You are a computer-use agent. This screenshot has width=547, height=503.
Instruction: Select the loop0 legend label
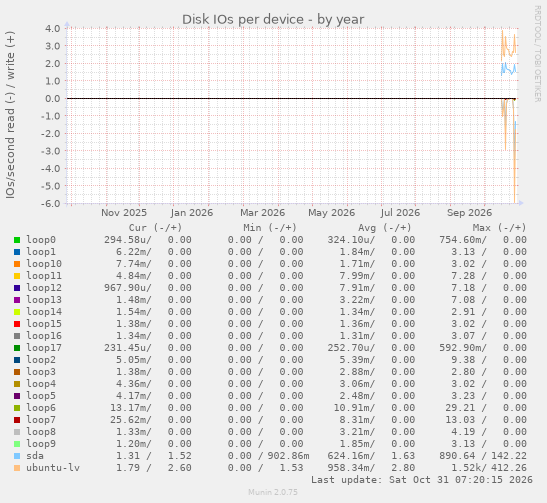click(x=41, y=240)
